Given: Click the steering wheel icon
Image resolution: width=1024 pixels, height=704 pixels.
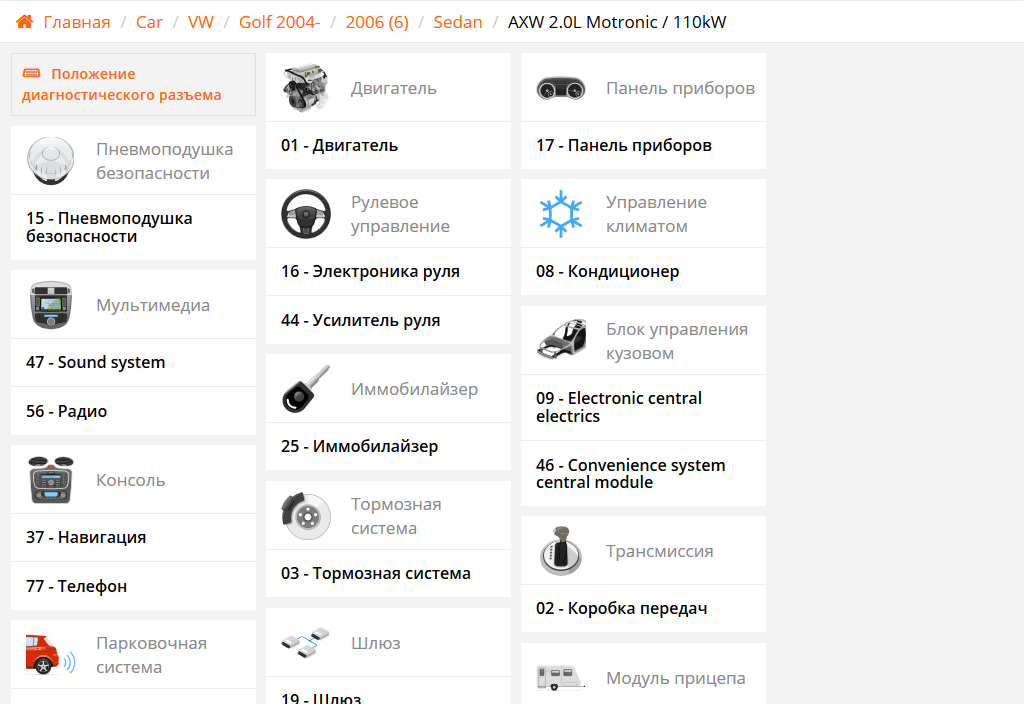Looking at the screenshot, I should click(x=306, y=214).
